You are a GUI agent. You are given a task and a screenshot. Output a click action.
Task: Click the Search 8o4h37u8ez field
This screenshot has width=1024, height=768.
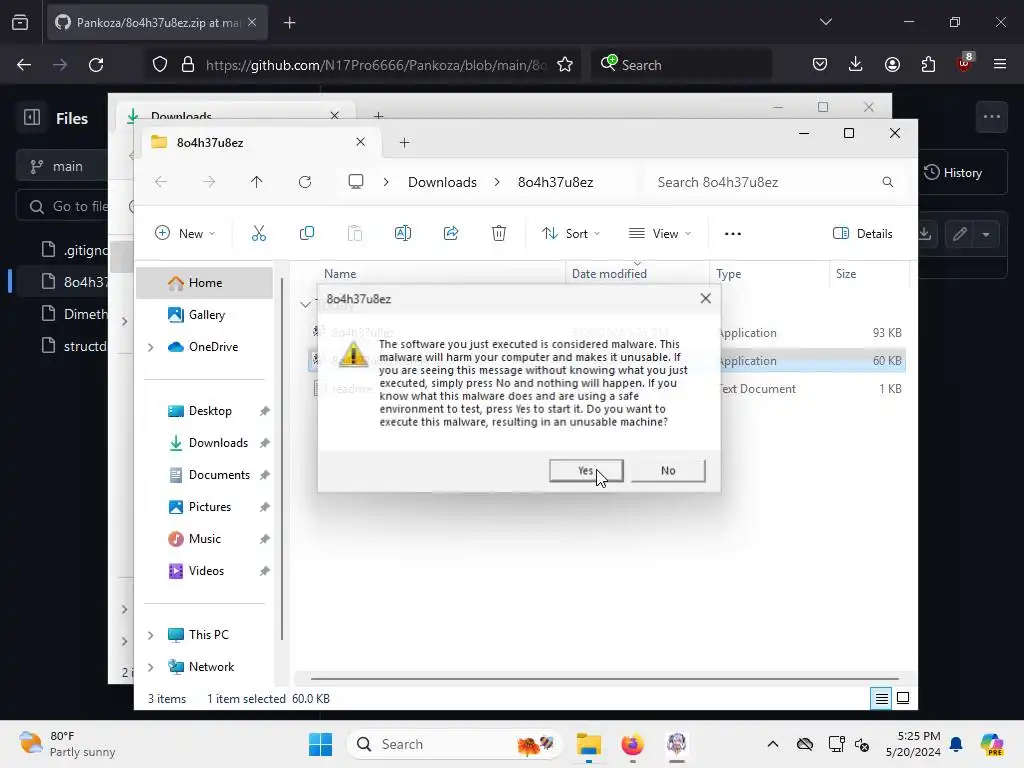775,182
